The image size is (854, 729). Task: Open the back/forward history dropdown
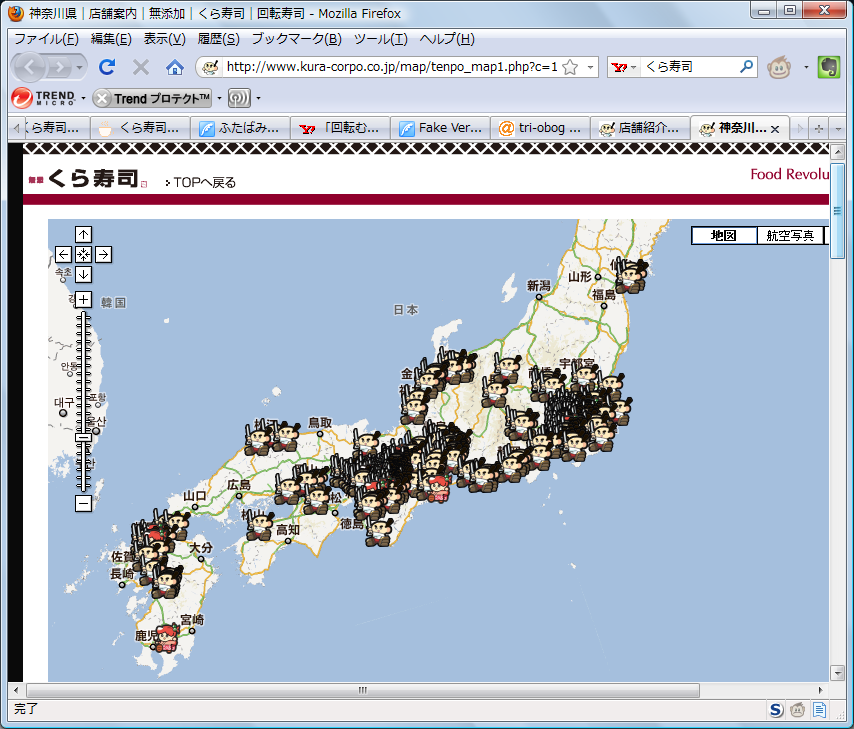coord(80,68)
